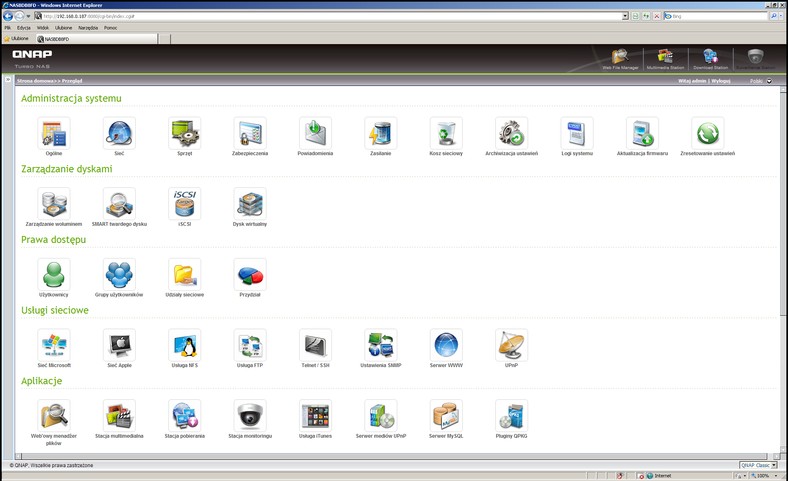Open the Narzędzia menu
788x481 pixels.
[x=88, y=27]
